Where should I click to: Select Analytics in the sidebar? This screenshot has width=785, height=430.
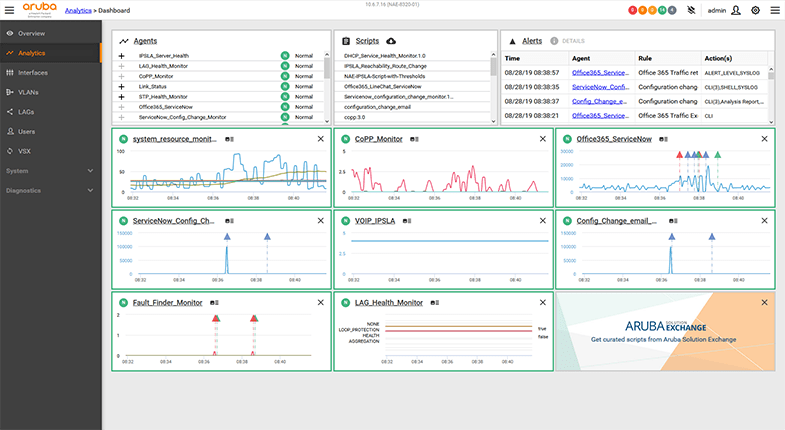click(50, 53)
